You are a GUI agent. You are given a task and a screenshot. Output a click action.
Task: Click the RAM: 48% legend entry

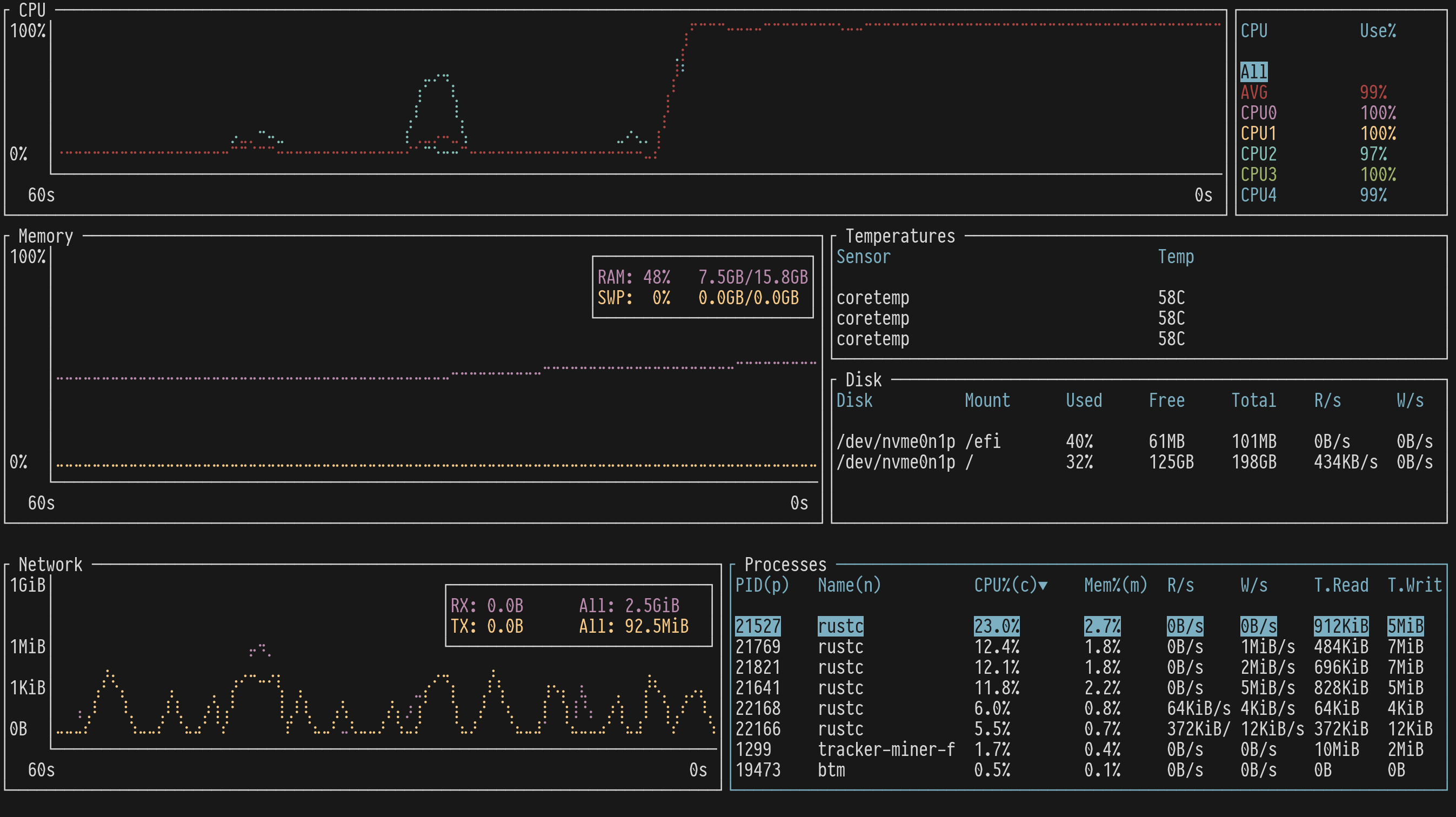pyautogui.click(x=633, y=277)
